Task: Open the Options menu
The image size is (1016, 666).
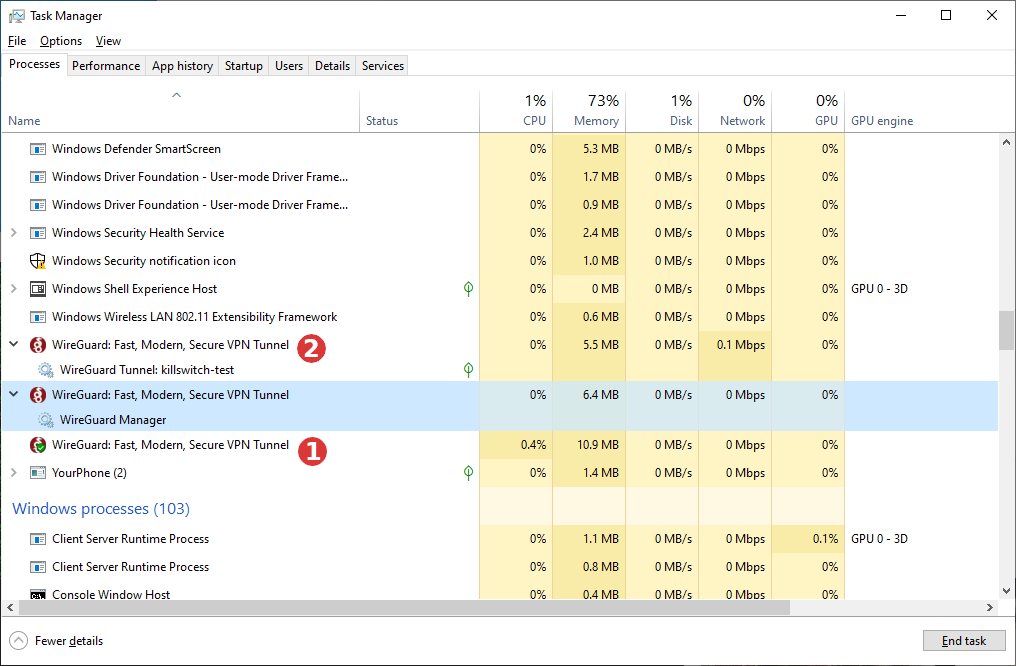Action: (x=61, y=41)
